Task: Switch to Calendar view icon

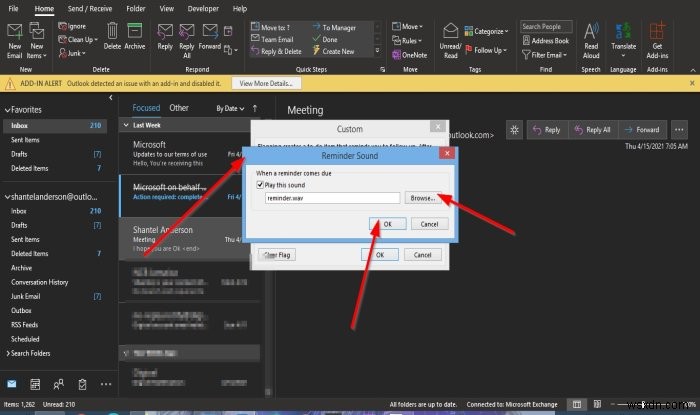Action: coord(35,384)
